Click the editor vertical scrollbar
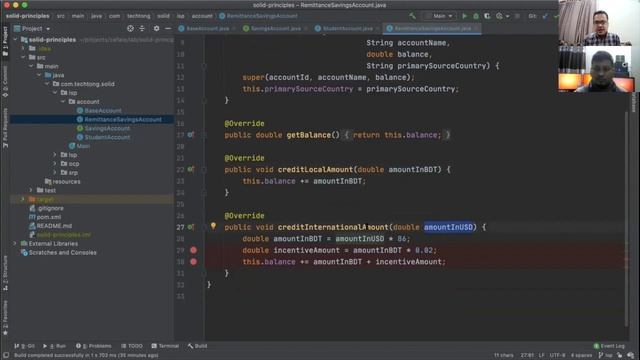 (x=626, y=218)
